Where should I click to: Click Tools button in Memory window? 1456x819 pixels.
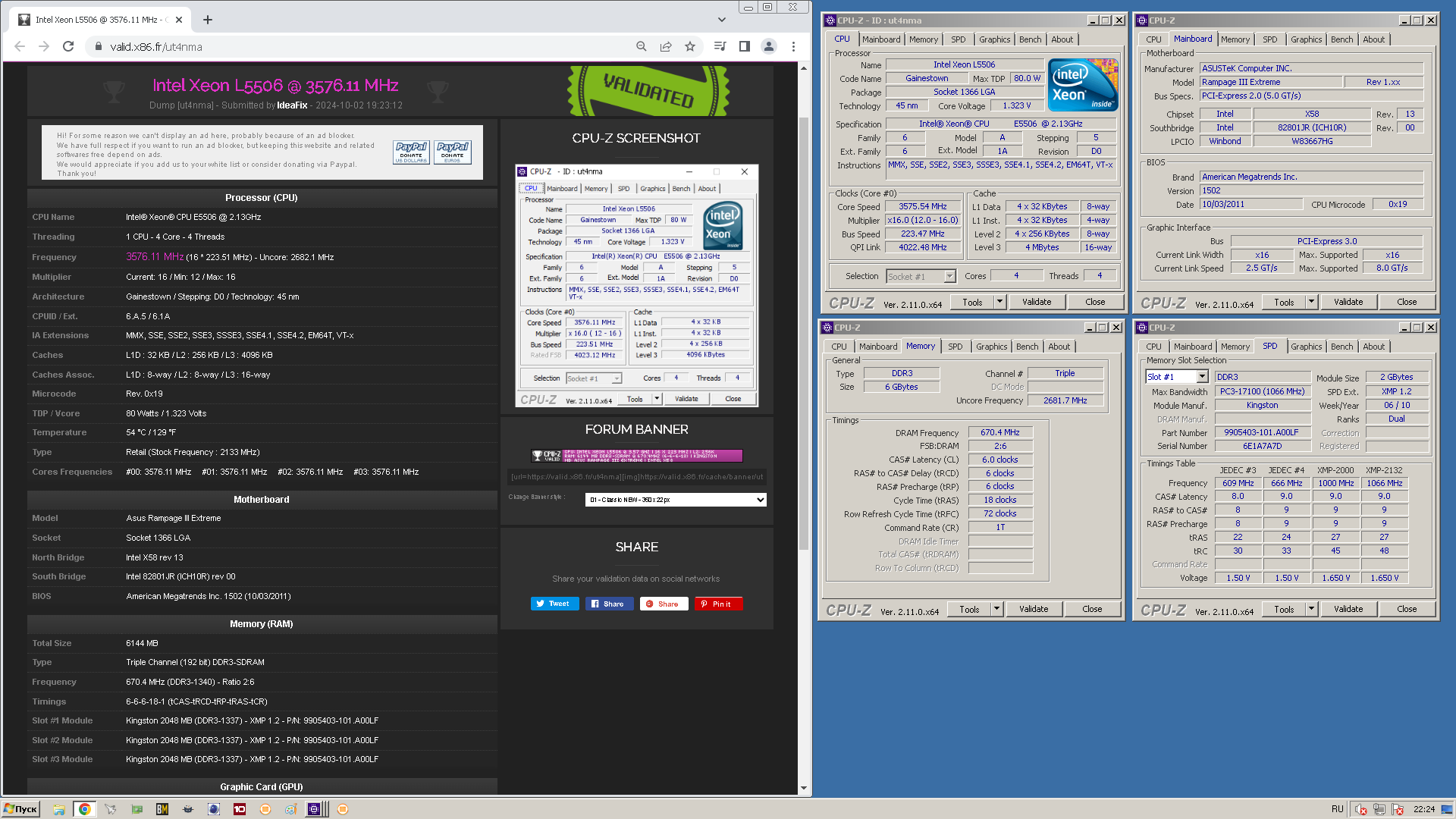(x=969, y=609)
